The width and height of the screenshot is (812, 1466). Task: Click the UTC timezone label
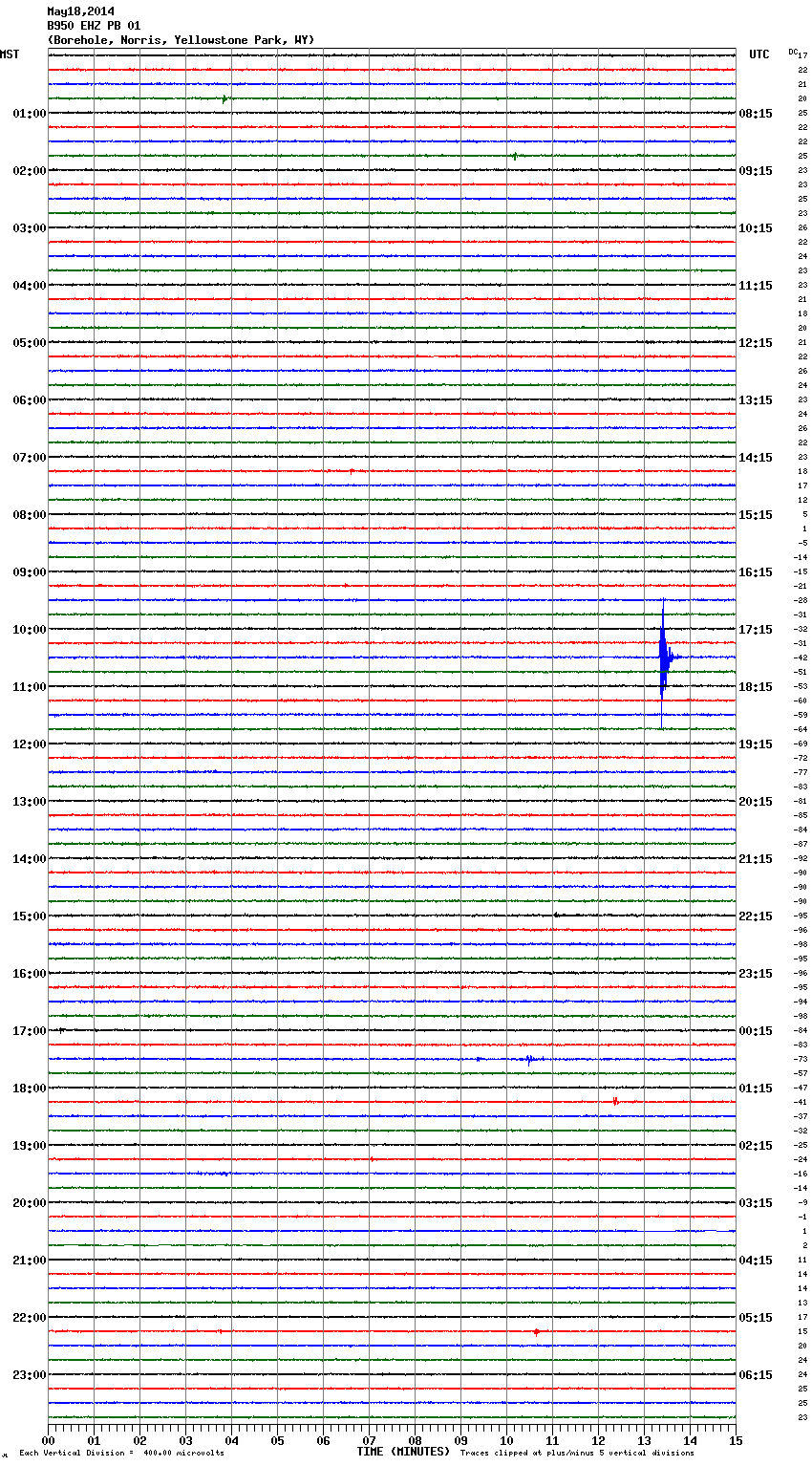(759, 54)
